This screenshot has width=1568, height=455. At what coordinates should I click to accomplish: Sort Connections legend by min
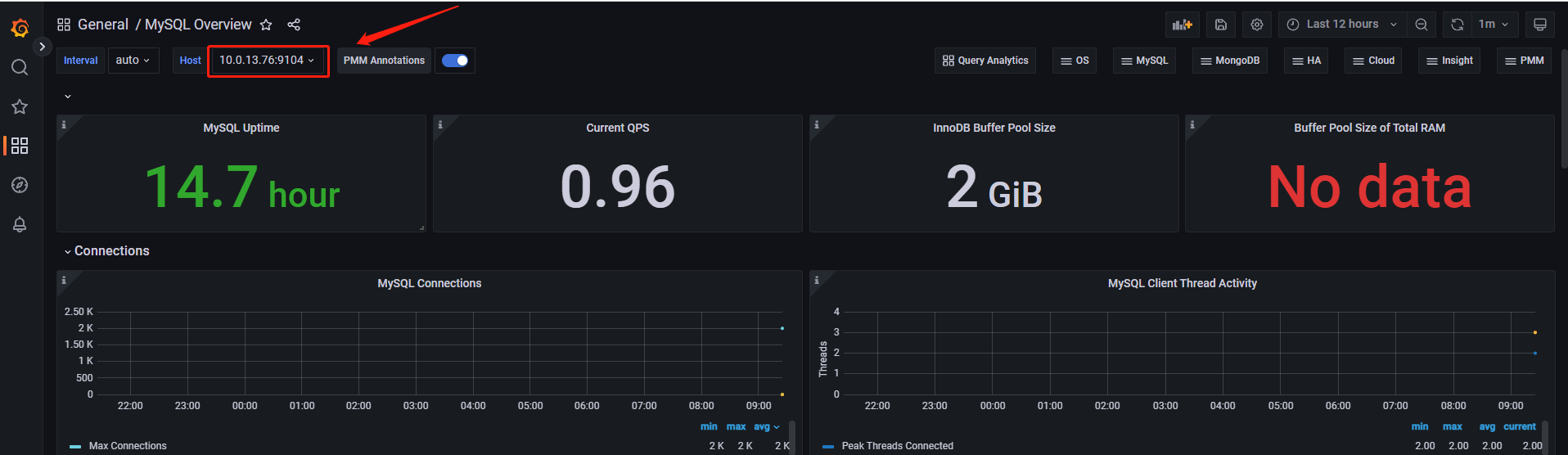point(709,426)
